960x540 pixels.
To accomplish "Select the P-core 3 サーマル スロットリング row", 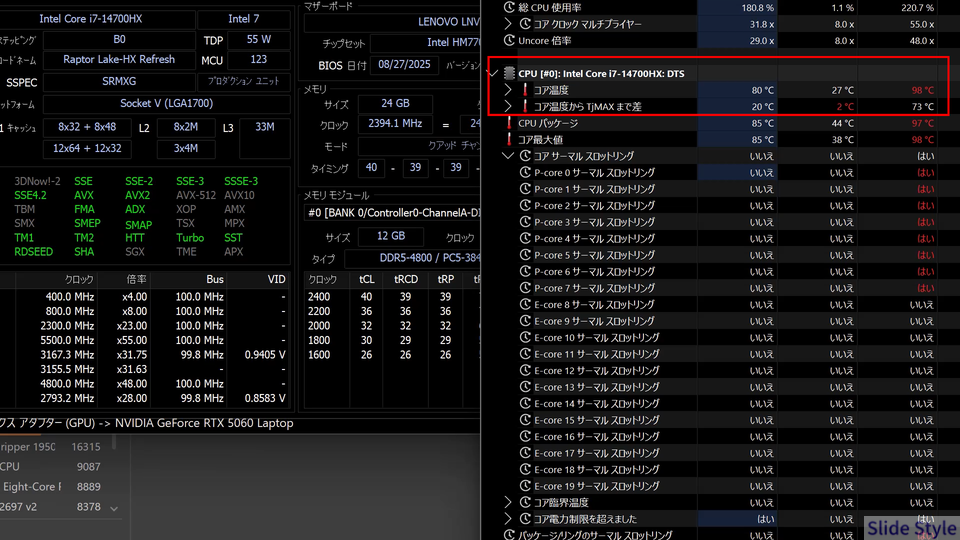I will 595,222.
